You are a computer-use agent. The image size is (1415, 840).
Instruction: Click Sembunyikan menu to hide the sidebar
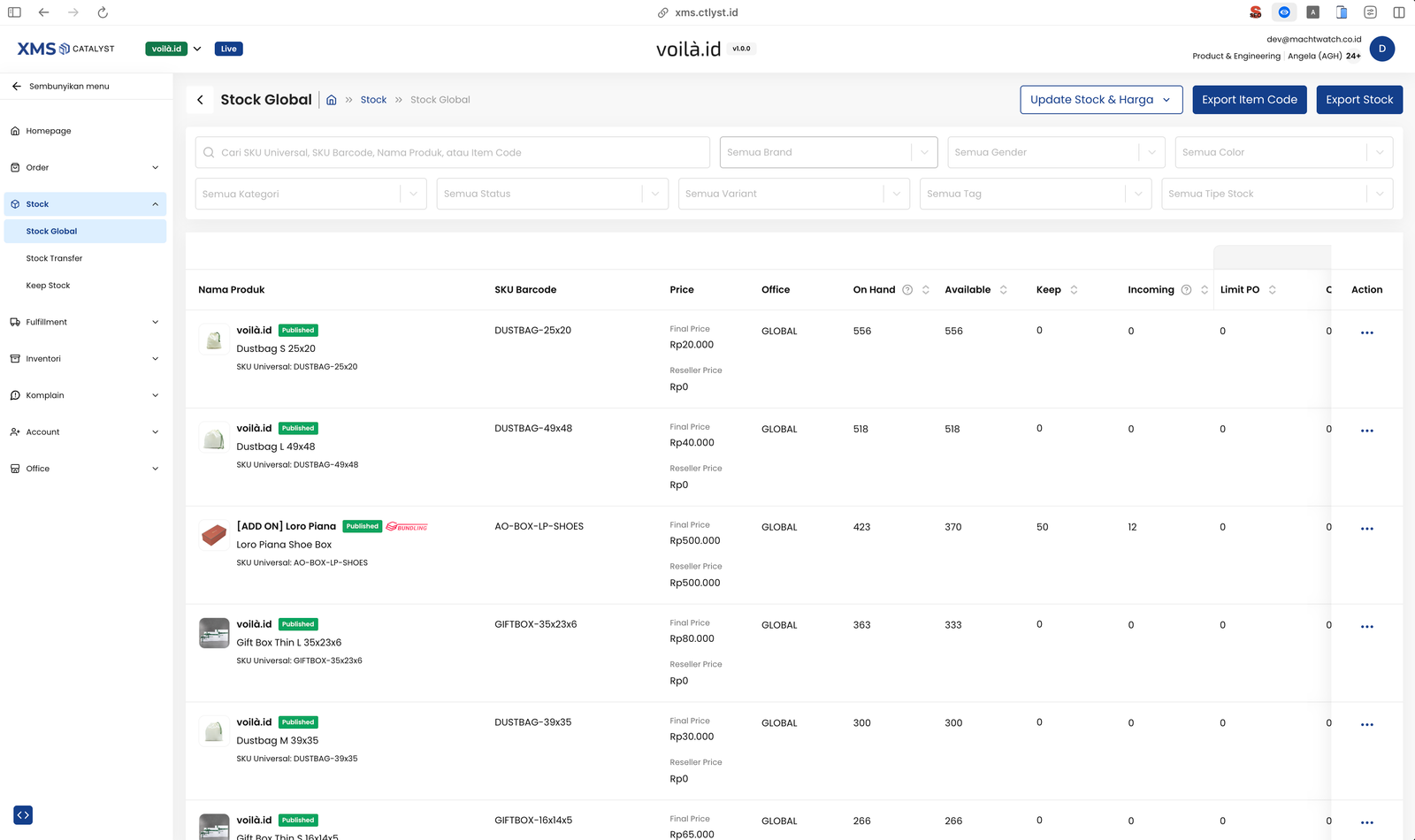60,87
